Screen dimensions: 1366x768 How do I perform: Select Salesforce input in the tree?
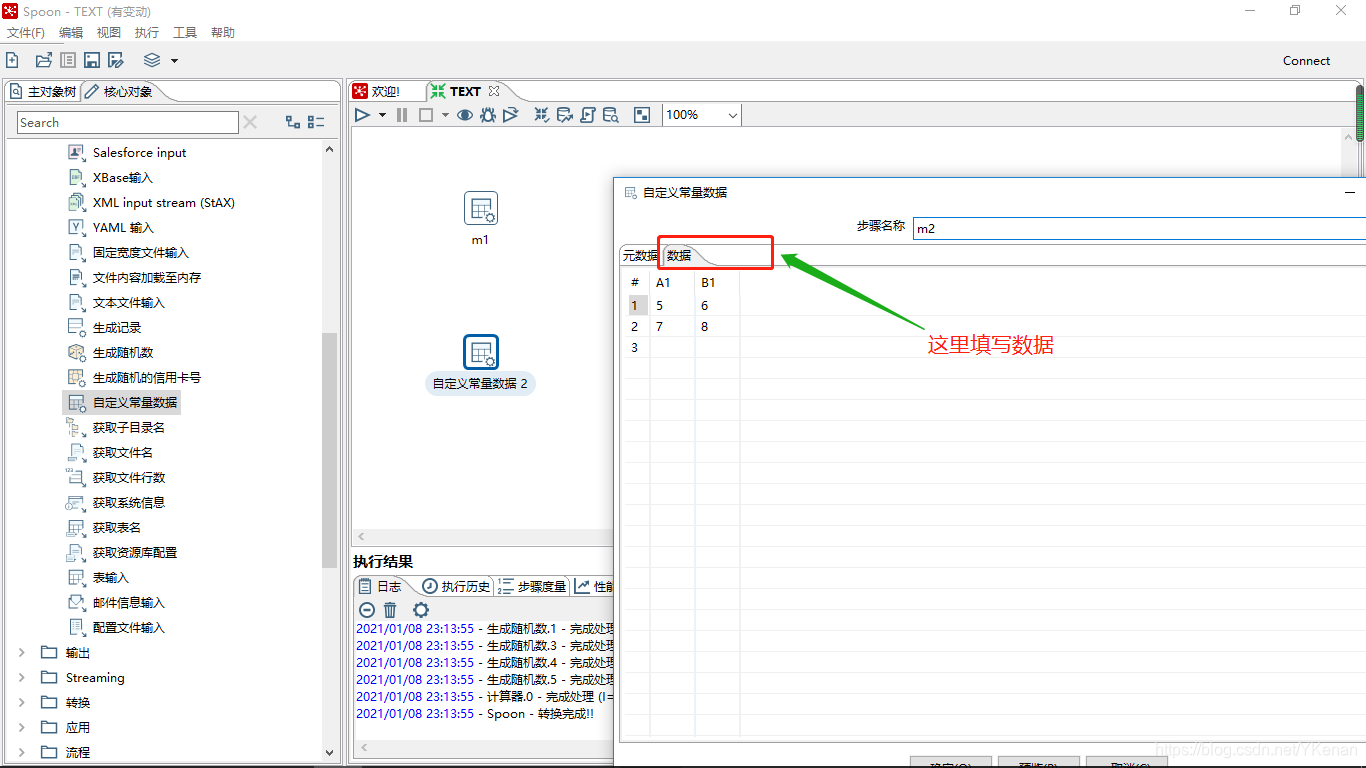tap(139, 152)
